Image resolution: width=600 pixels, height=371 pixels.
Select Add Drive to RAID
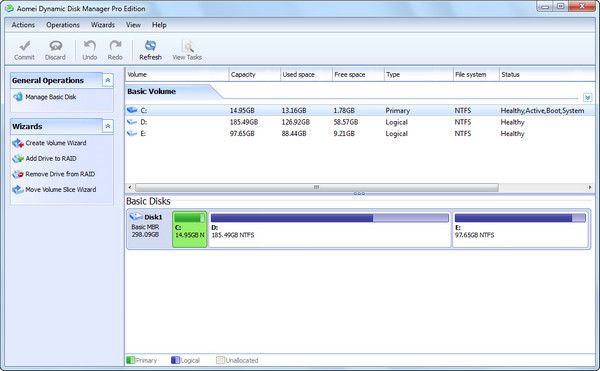tap(51, 158)
